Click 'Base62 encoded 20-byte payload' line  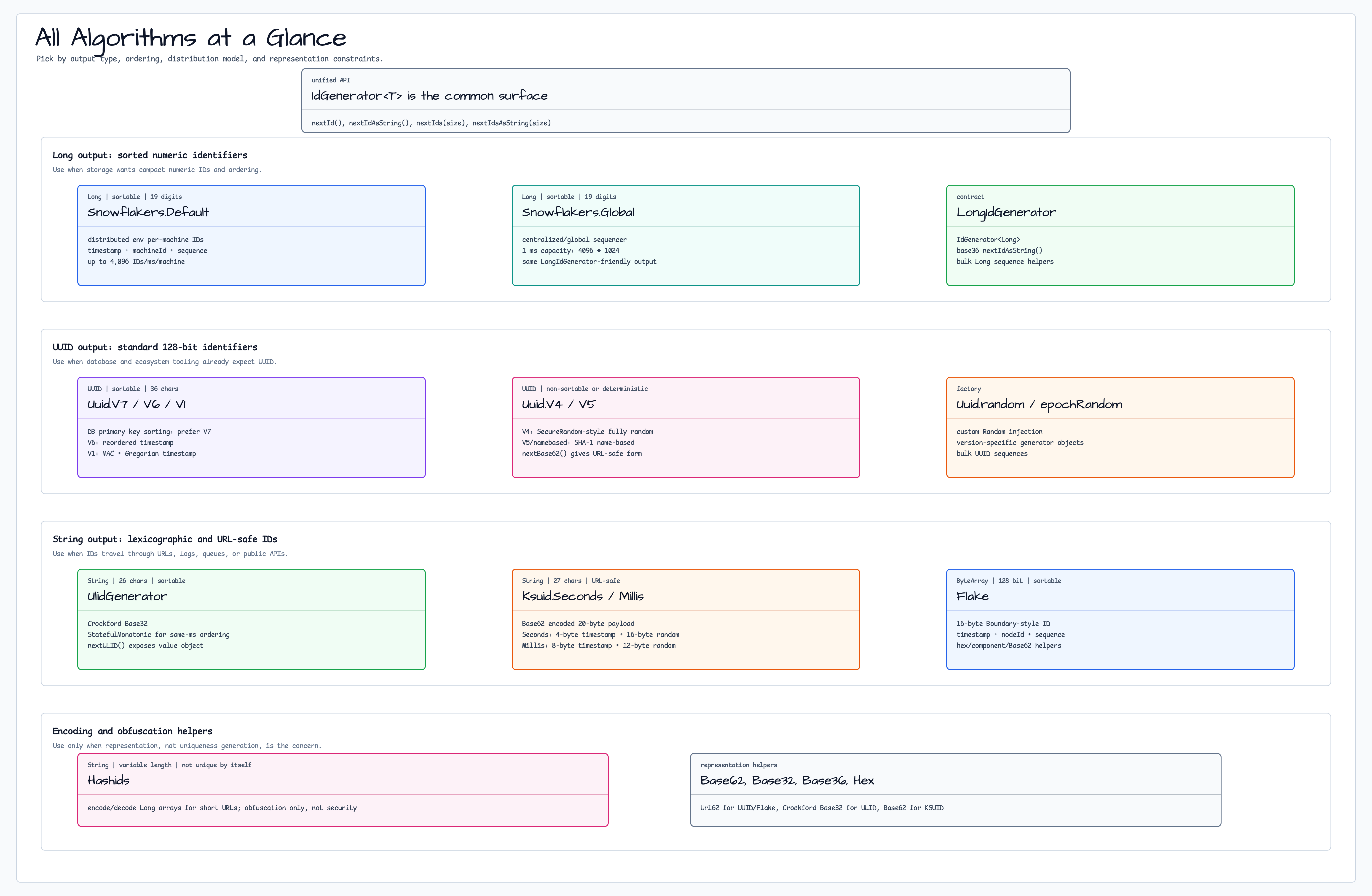(x=578, y=624)
